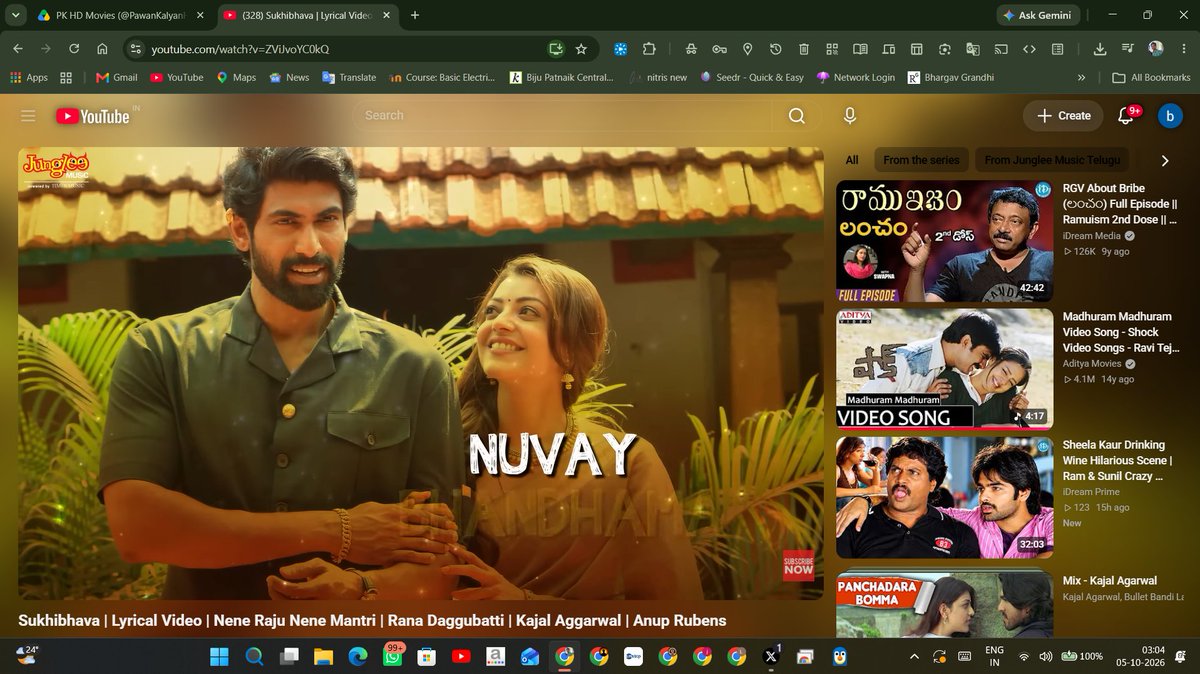
Task: Open the tab search dropdown arrow
Action: pyautogui.click(x=14, y=15)
